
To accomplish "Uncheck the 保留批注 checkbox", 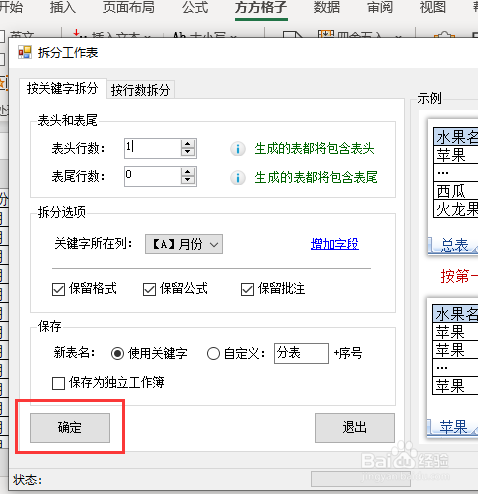I will (x=247, y=289).
